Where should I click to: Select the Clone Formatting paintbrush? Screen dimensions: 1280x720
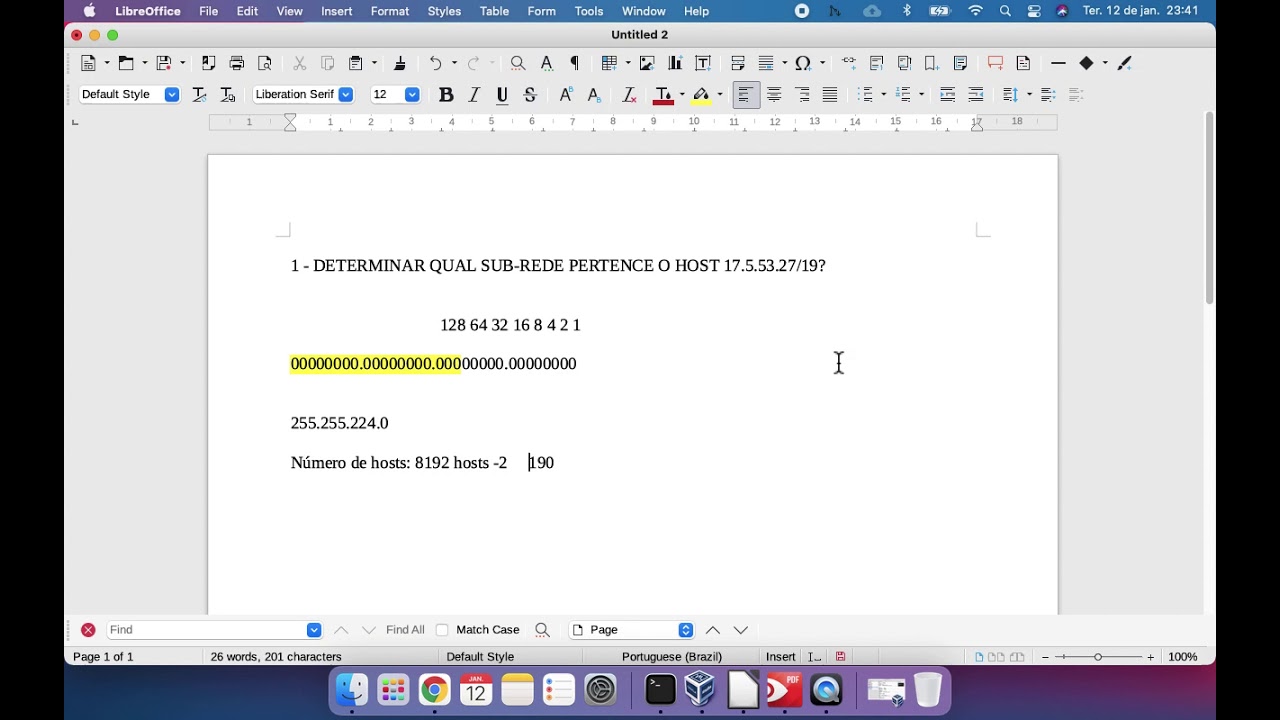(400, 63)
